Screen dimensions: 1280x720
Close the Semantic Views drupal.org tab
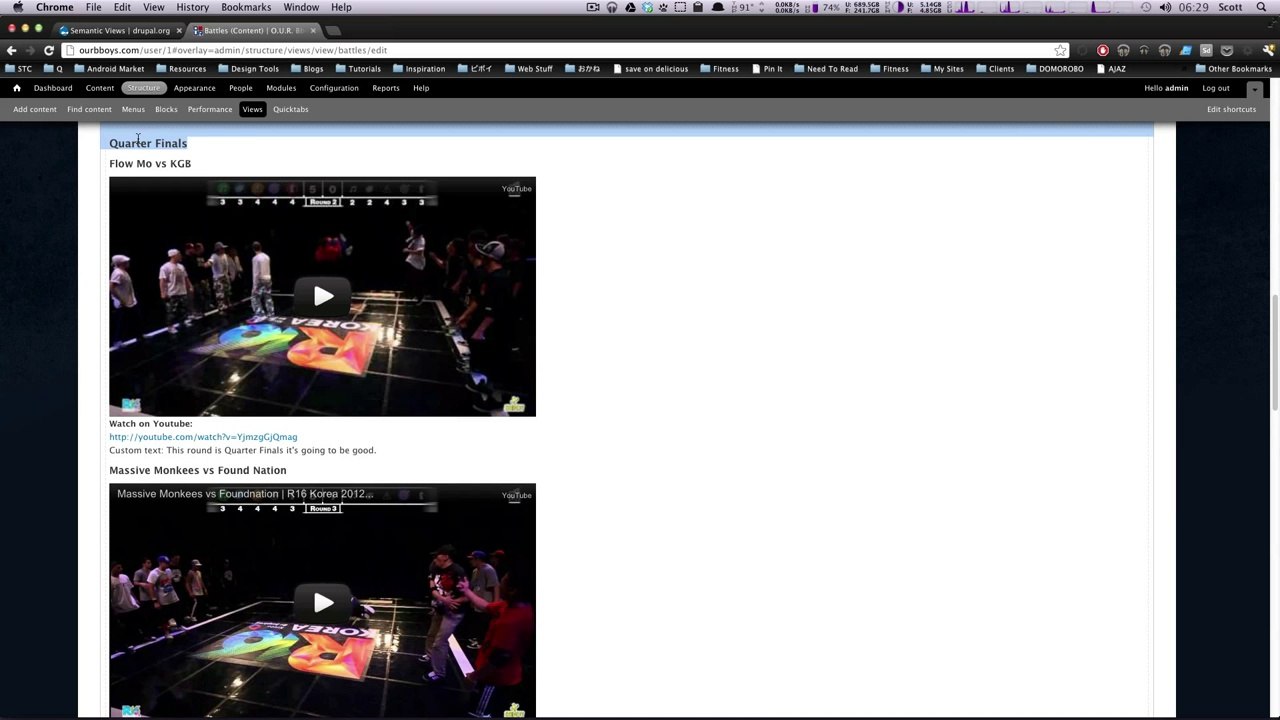coord(179,30)
